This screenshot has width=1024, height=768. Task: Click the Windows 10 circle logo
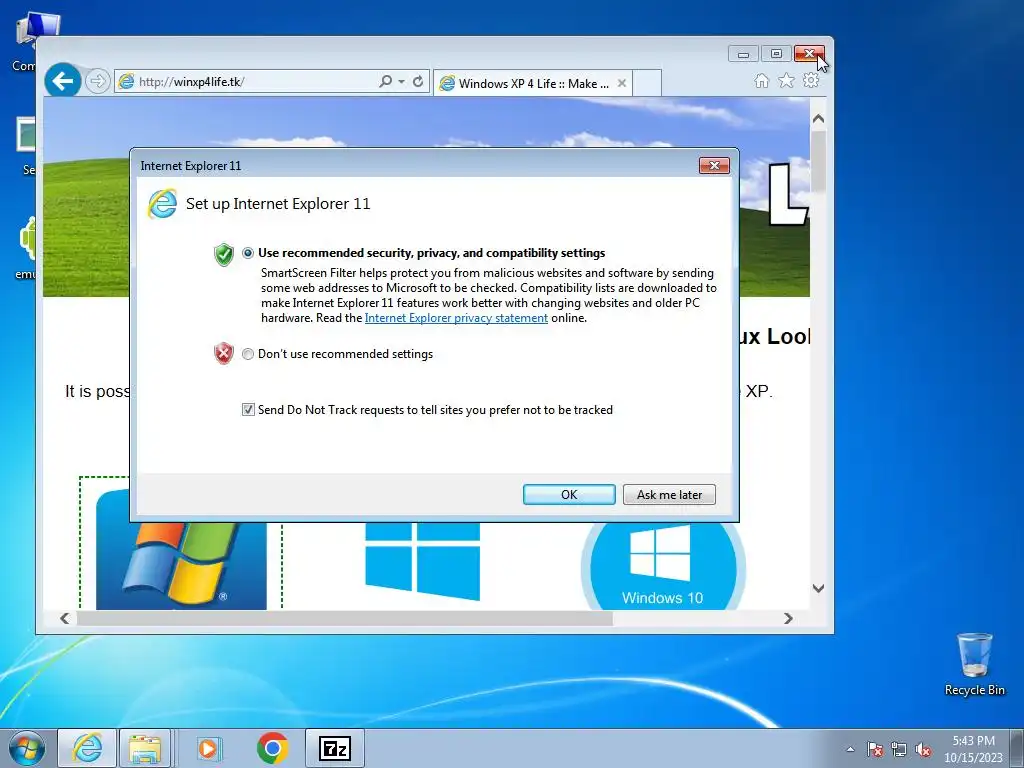[x=662, y=566]
